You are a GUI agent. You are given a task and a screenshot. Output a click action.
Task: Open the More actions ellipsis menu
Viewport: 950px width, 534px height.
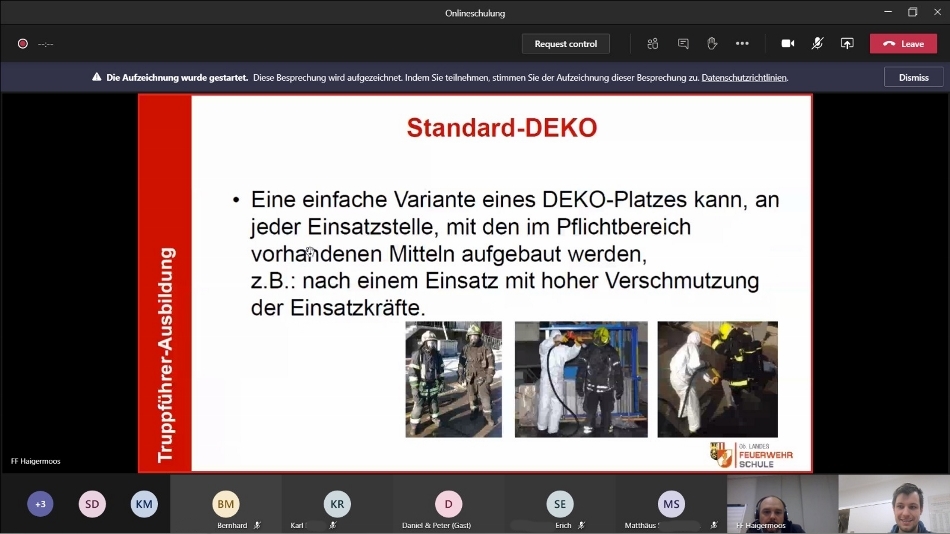coord(742,44)
